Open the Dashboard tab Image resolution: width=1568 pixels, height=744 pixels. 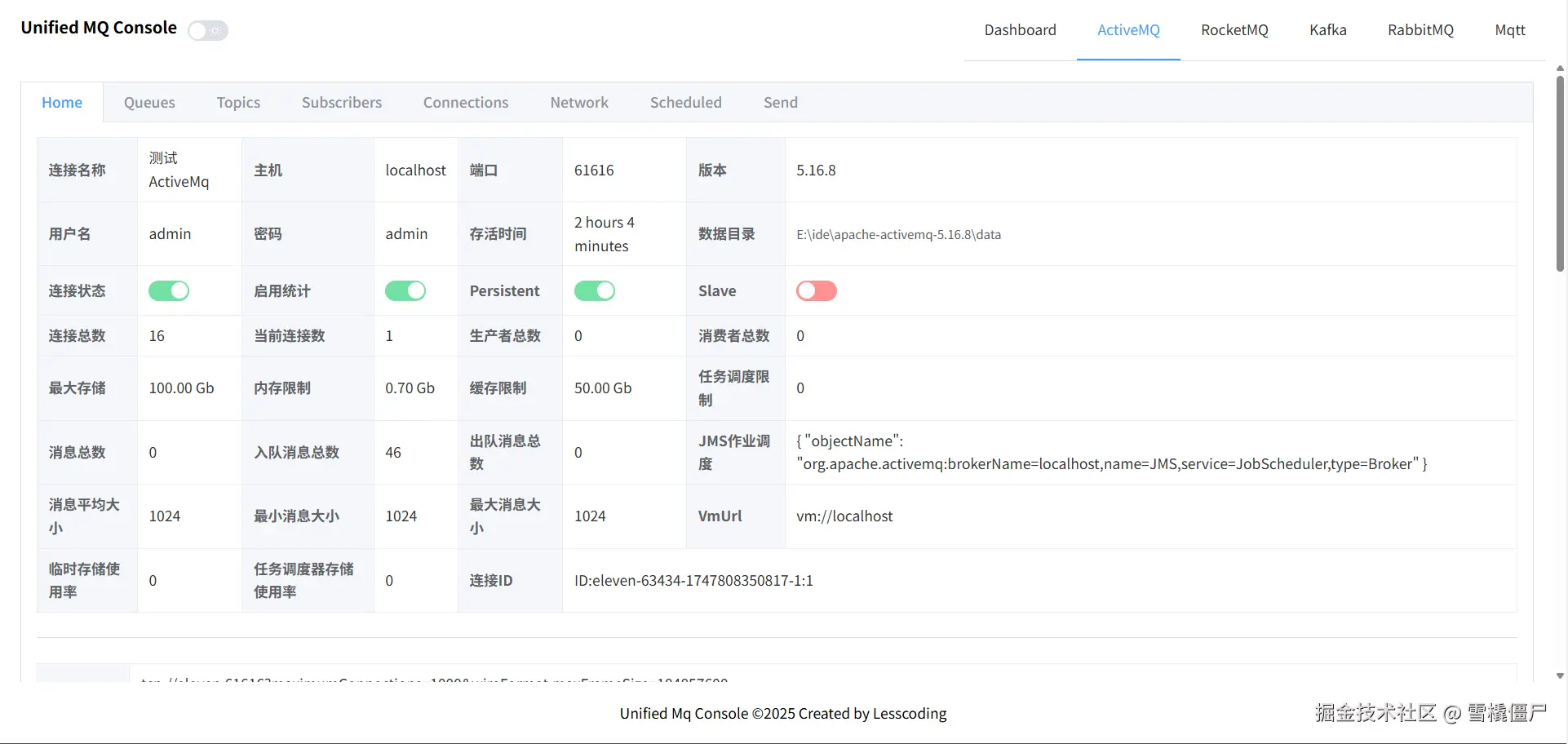(1020, 30)
